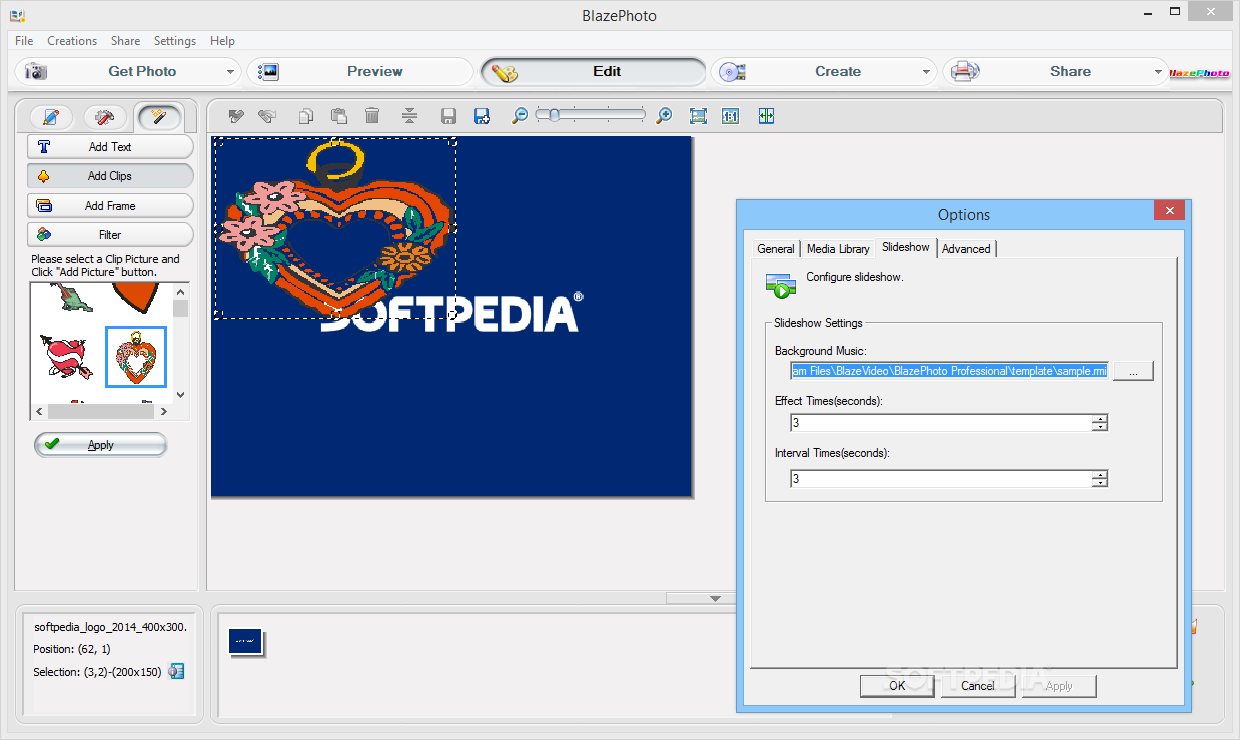1240x740 pixels.
Task: Click the Background Music path field
Action: coord(949,371)
